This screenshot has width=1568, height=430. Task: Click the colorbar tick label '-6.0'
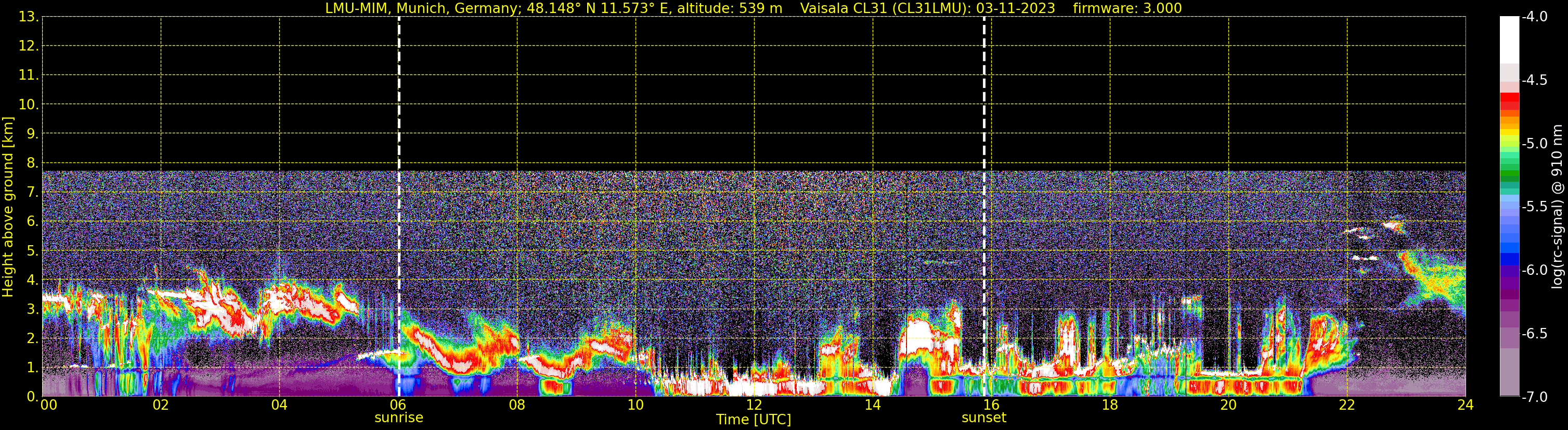click(x=1534, y=270)
